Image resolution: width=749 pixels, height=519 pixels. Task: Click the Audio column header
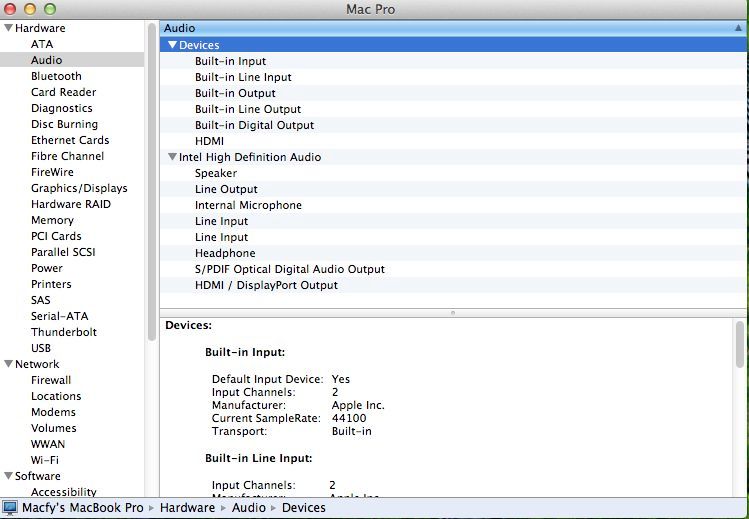coord(453,28)
